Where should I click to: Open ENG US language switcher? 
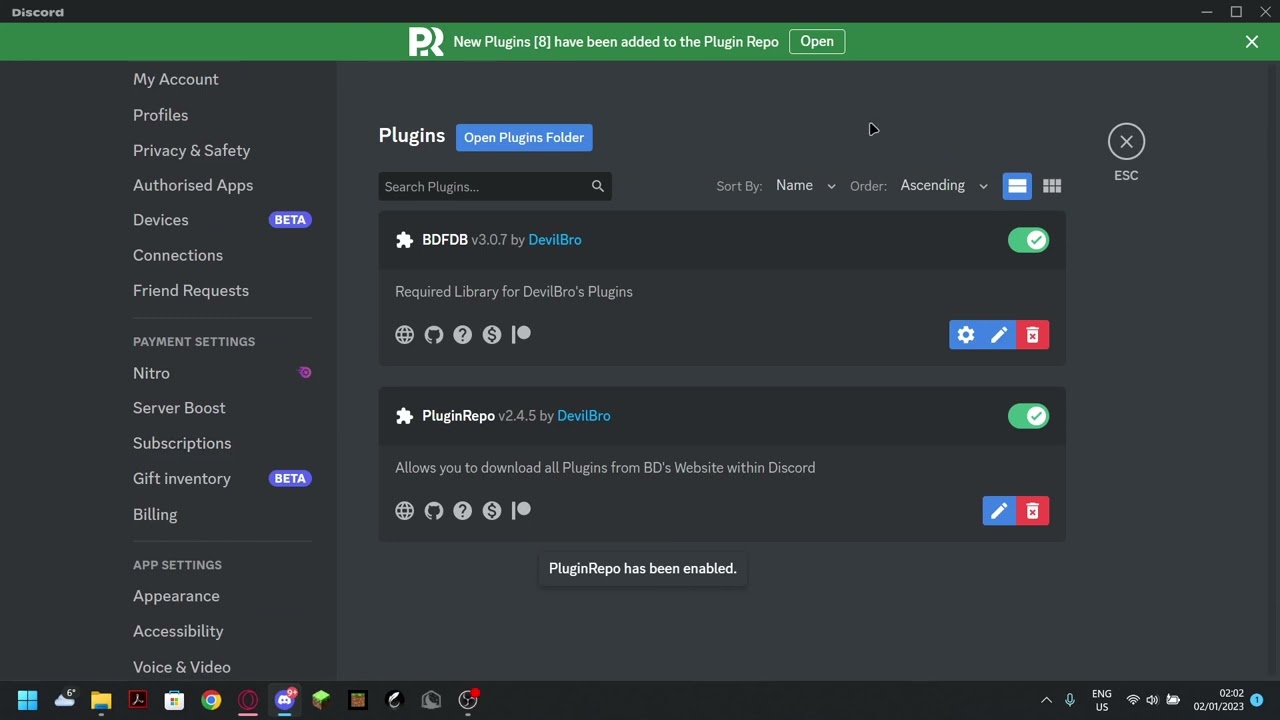pyautogui.click(x=1101, y=700)
